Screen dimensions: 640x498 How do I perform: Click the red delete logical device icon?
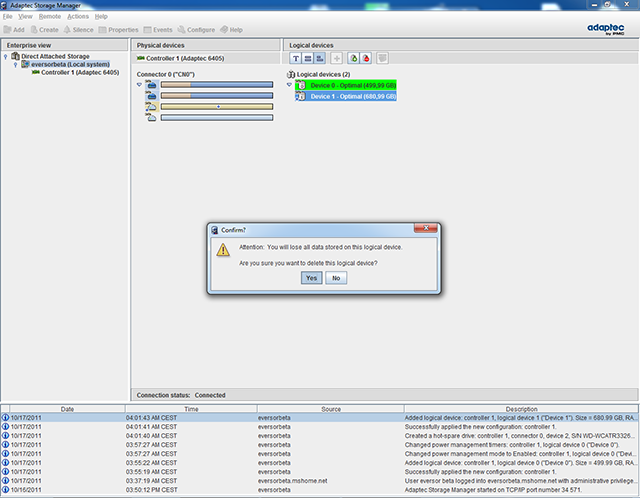point(366,59)
